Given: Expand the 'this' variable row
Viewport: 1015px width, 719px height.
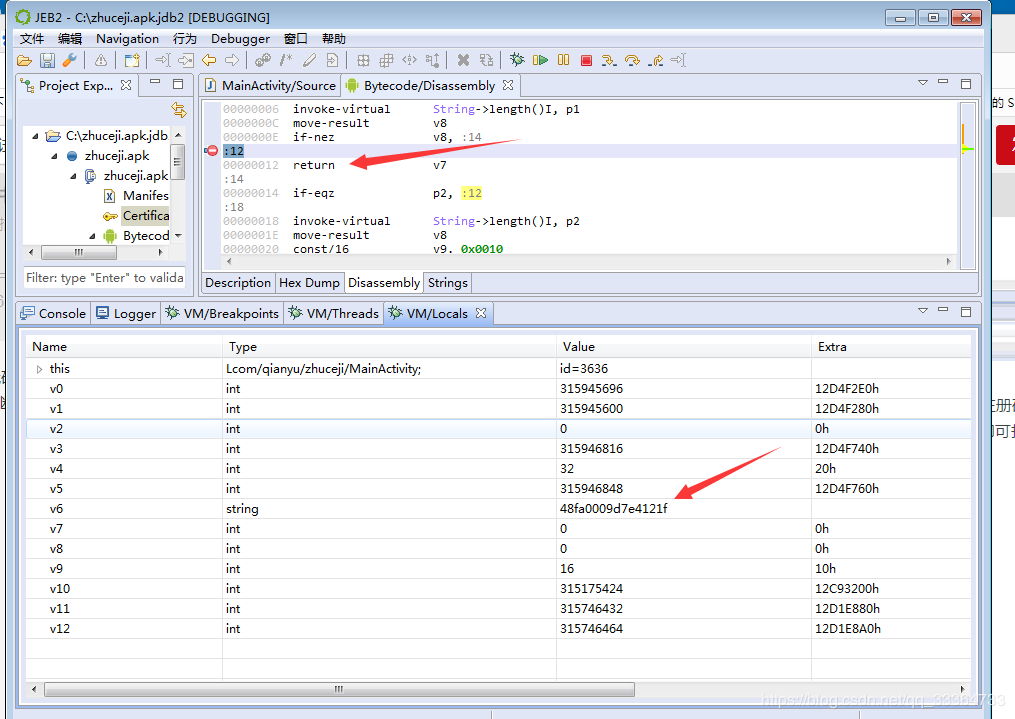Looking at the screenshot, I should 39,369.
